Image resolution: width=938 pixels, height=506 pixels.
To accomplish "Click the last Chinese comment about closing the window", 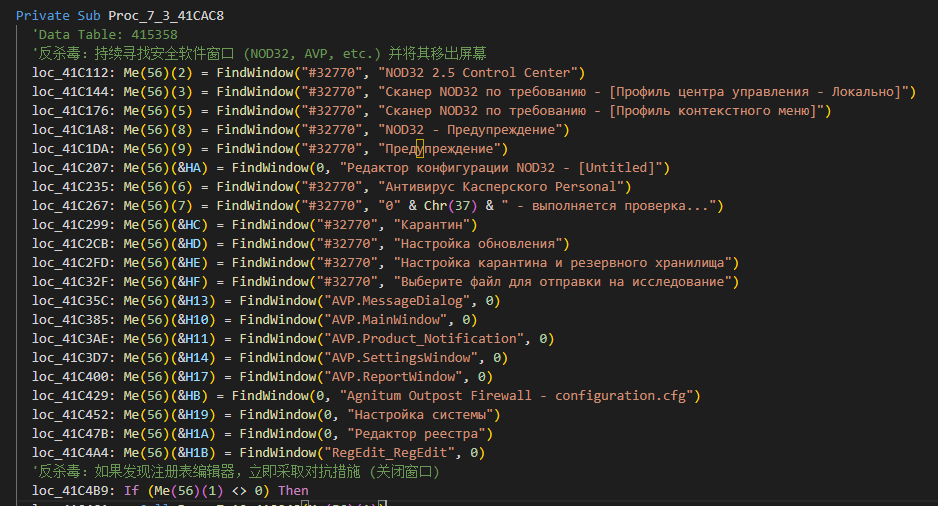I will (236, 473).
